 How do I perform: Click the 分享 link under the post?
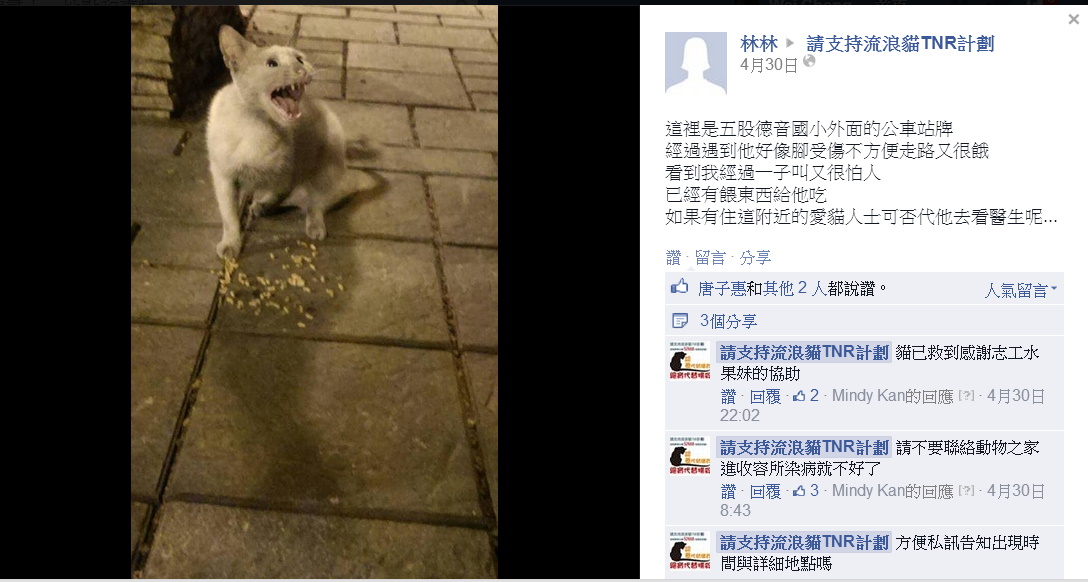click(x=755, y=258)
